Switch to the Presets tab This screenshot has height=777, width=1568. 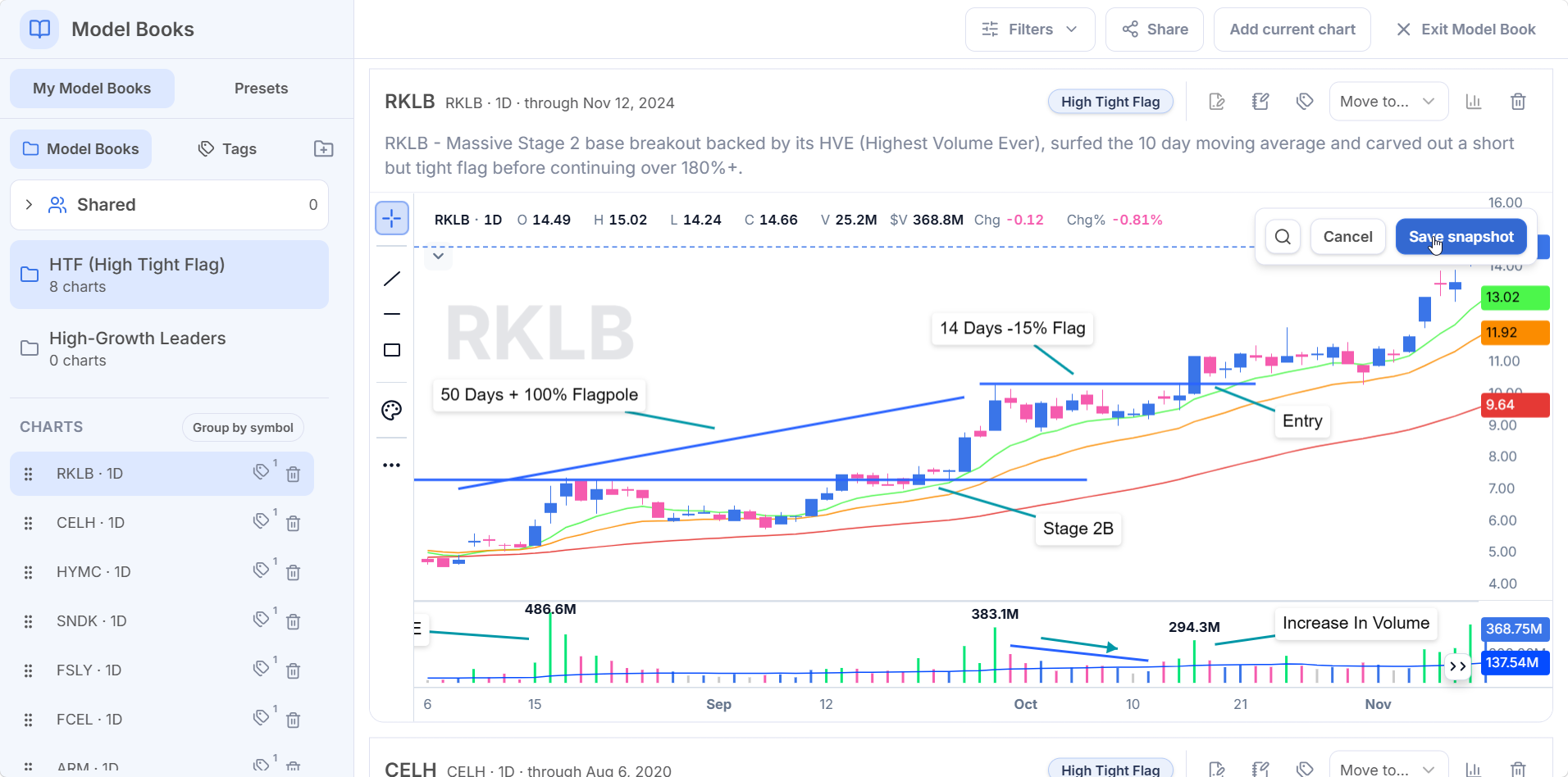(x=261, y=89)
